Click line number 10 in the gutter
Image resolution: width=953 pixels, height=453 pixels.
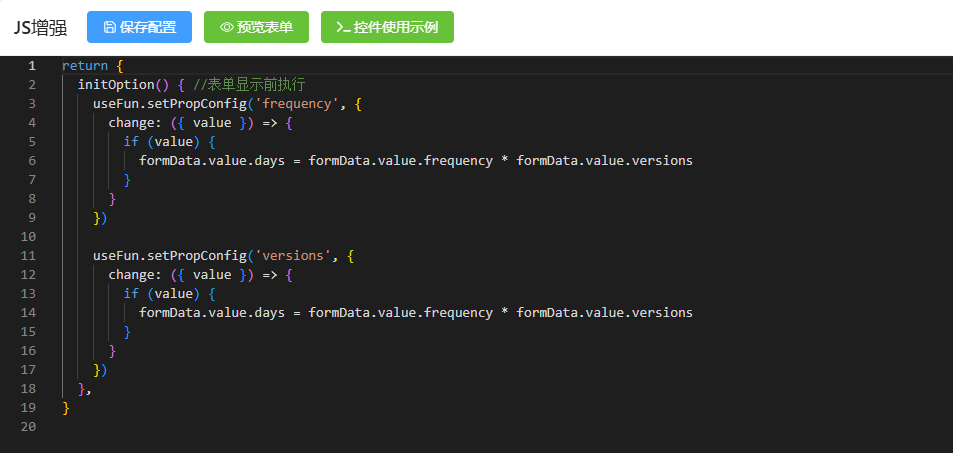click(x=28, y=237)
